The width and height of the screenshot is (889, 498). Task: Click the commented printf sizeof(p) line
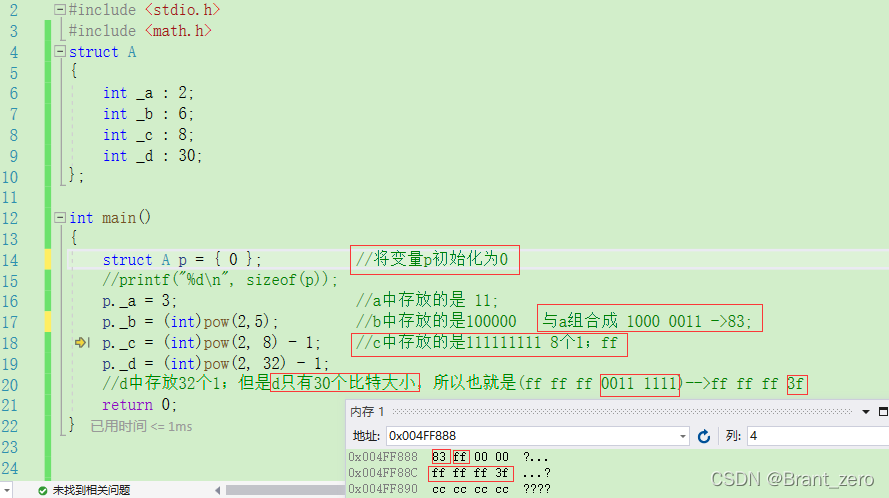point(220,280)
